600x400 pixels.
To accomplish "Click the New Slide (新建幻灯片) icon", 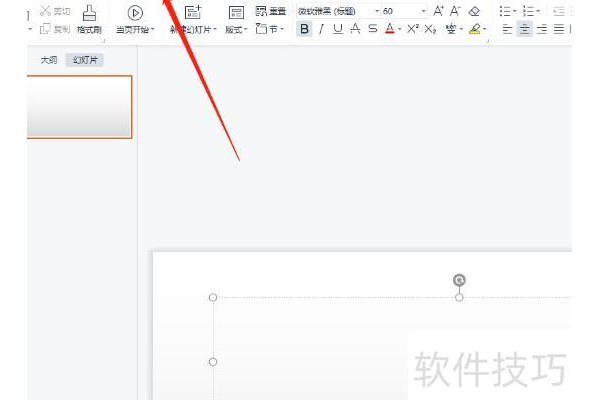I will pyautogui.click(x=193, y=13).
